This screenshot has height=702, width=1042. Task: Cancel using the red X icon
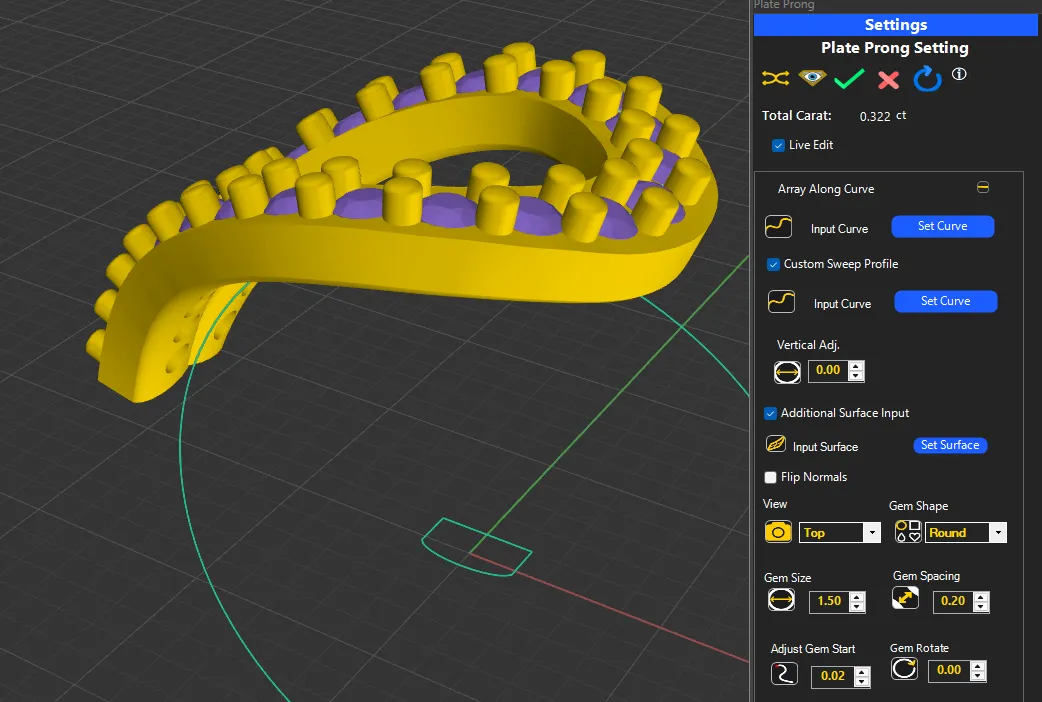tap(888, 80)
